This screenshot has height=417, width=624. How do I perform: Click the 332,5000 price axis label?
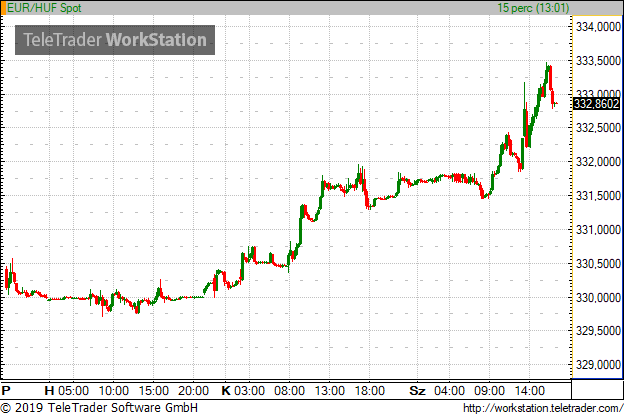(598, 128)
